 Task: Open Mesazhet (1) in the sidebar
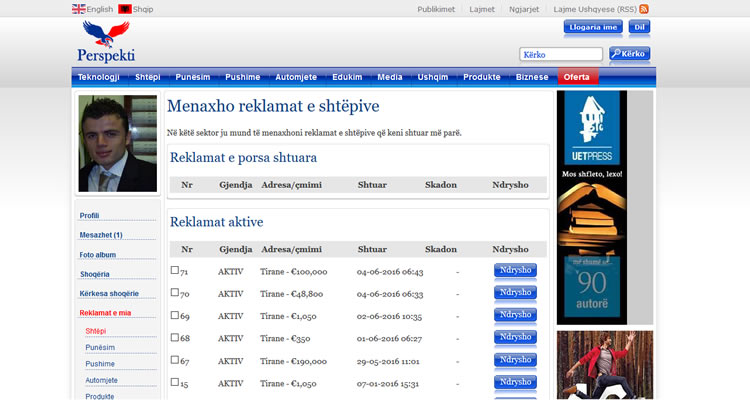[101, 235]
